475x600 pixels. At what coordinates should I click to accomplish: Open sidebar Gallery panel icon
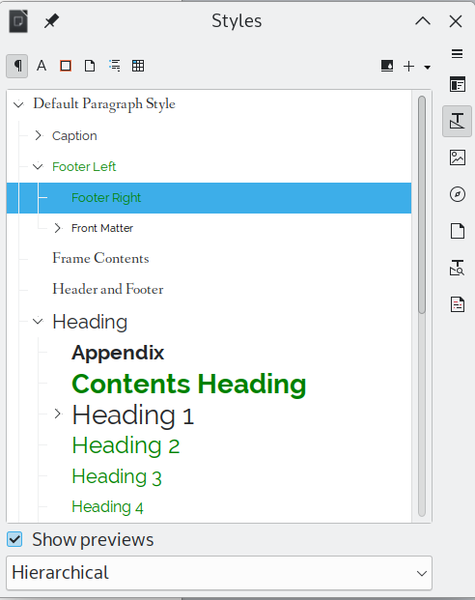click(457, 158)
